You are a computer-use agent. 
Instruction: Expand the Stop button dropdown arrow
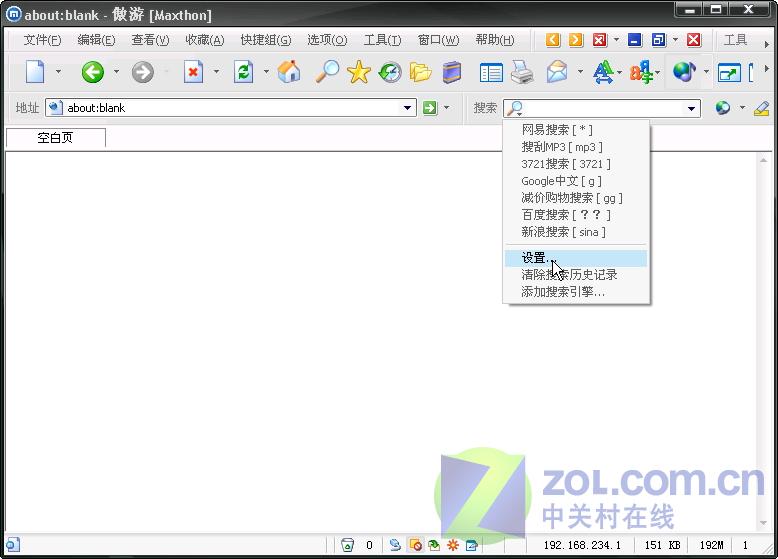click(x=216, y=72)
